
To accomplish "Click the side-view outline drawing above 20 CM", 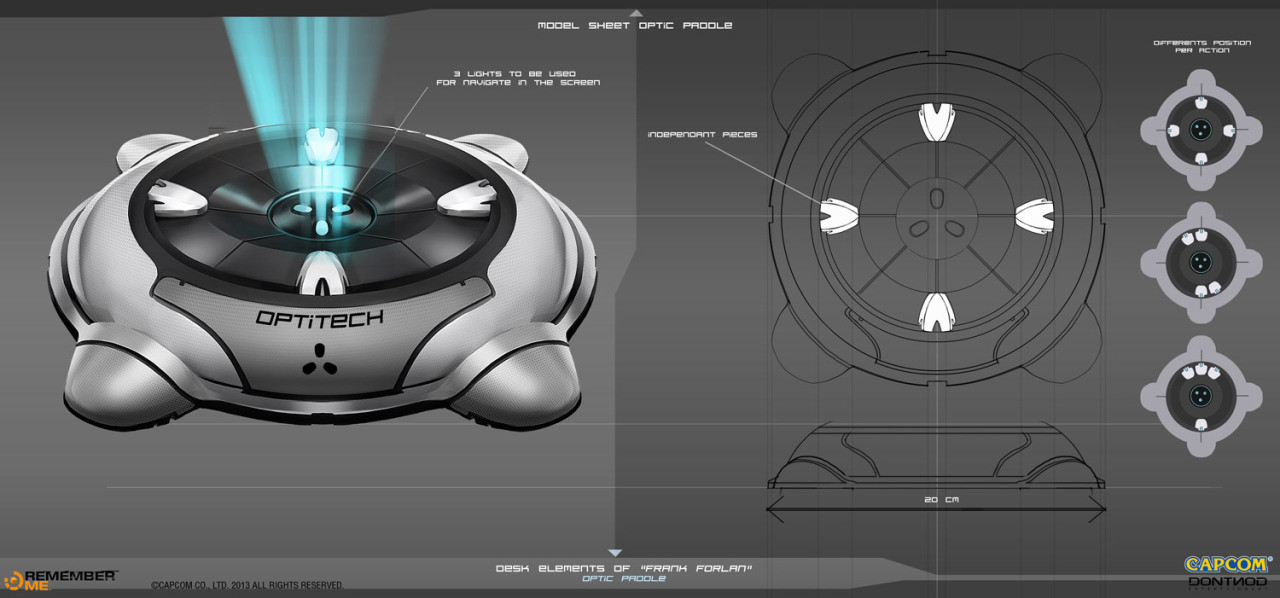I will (x=937, y=453).
